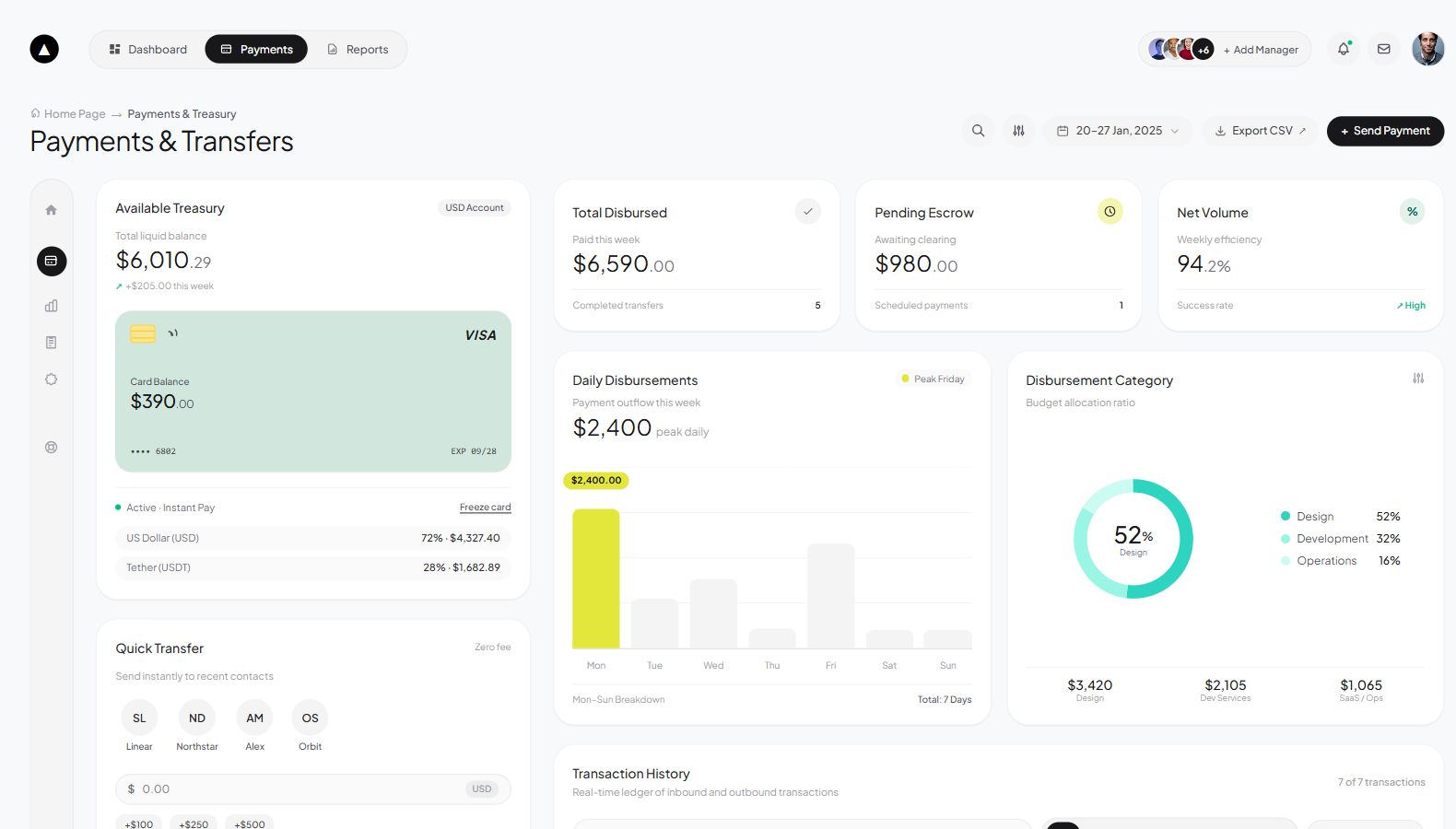Screen dimensions: 1456x829
Task: Click the Wednesday bar in chart
Action: coord(713,613)
